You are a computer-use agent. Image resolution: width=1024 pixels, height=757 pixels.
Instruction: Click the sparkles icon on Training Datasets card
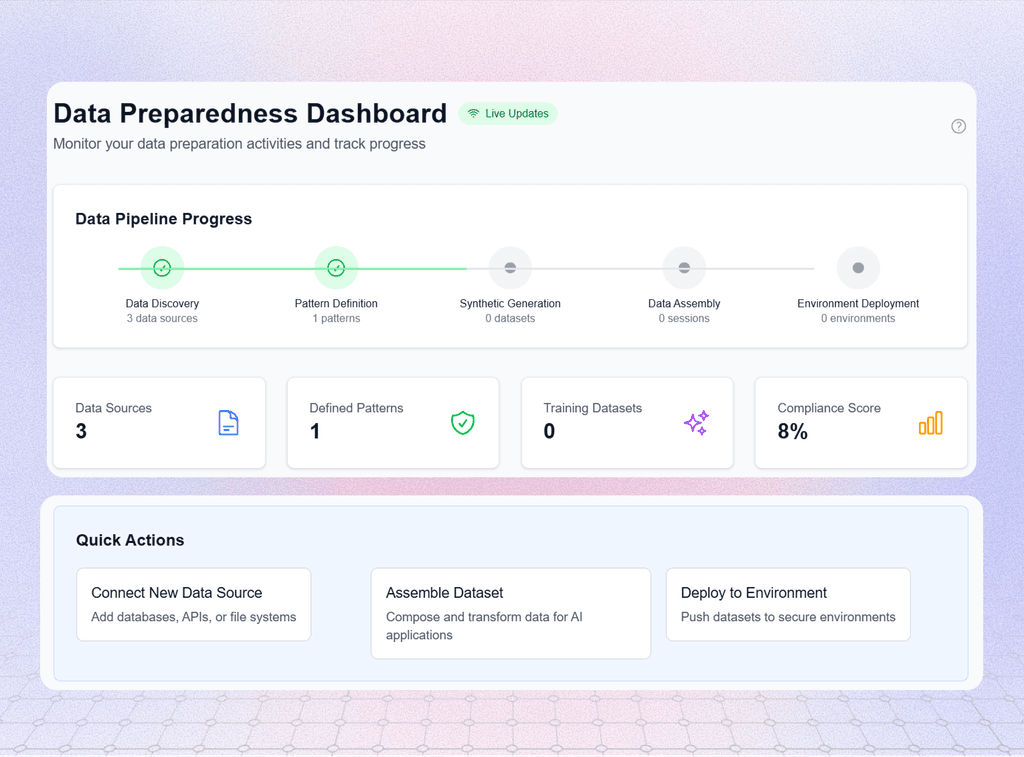click(x=697, y=423)
